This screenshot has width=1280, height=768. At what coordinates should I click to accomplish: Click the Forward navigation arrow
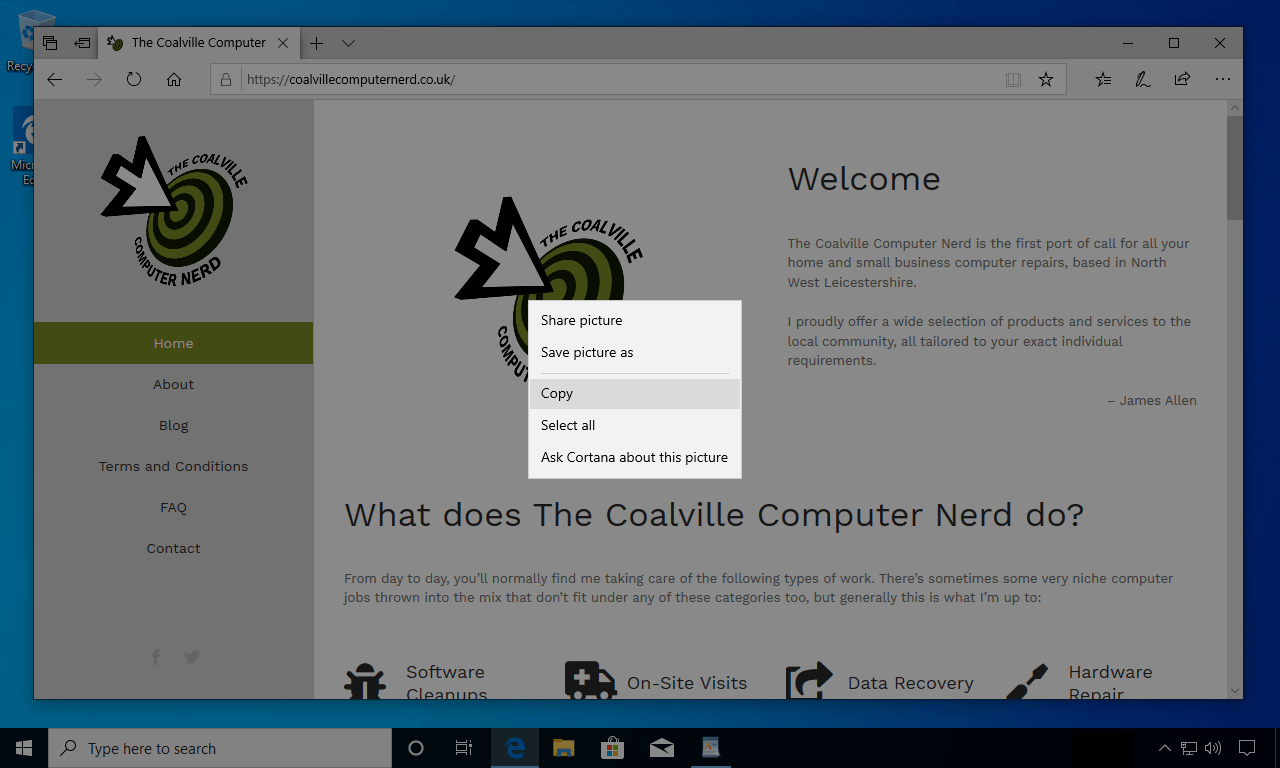[x=94, y=79]
